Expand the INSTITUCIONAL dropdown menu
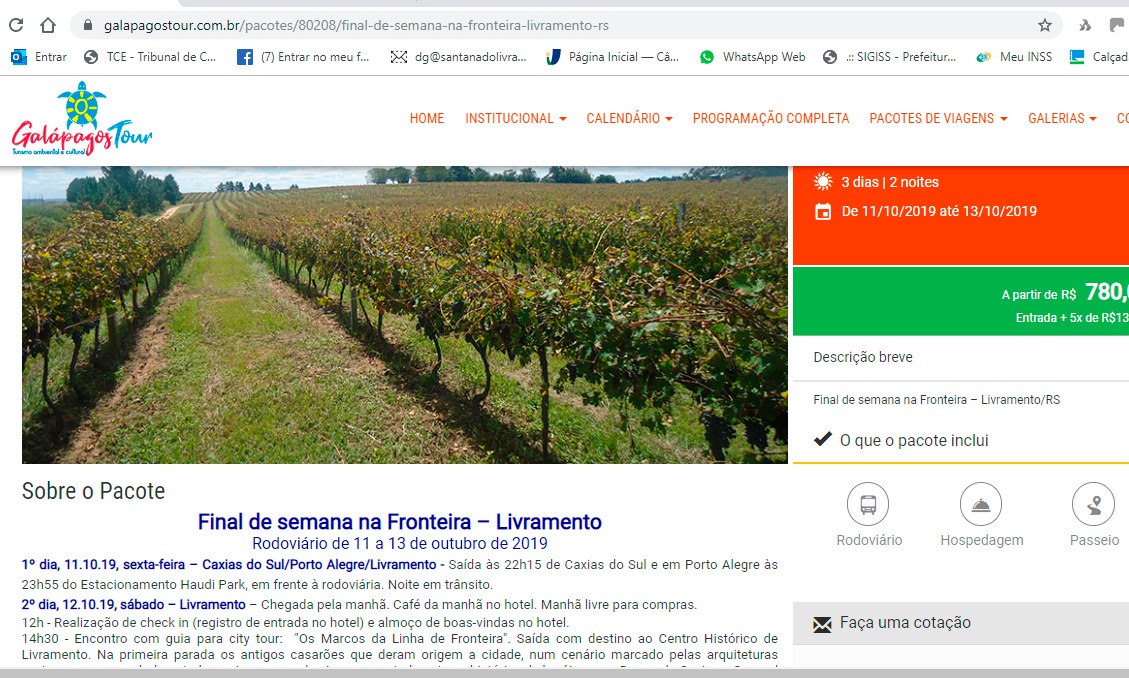This screenshot has width=1129, height=678. (516, 118)
